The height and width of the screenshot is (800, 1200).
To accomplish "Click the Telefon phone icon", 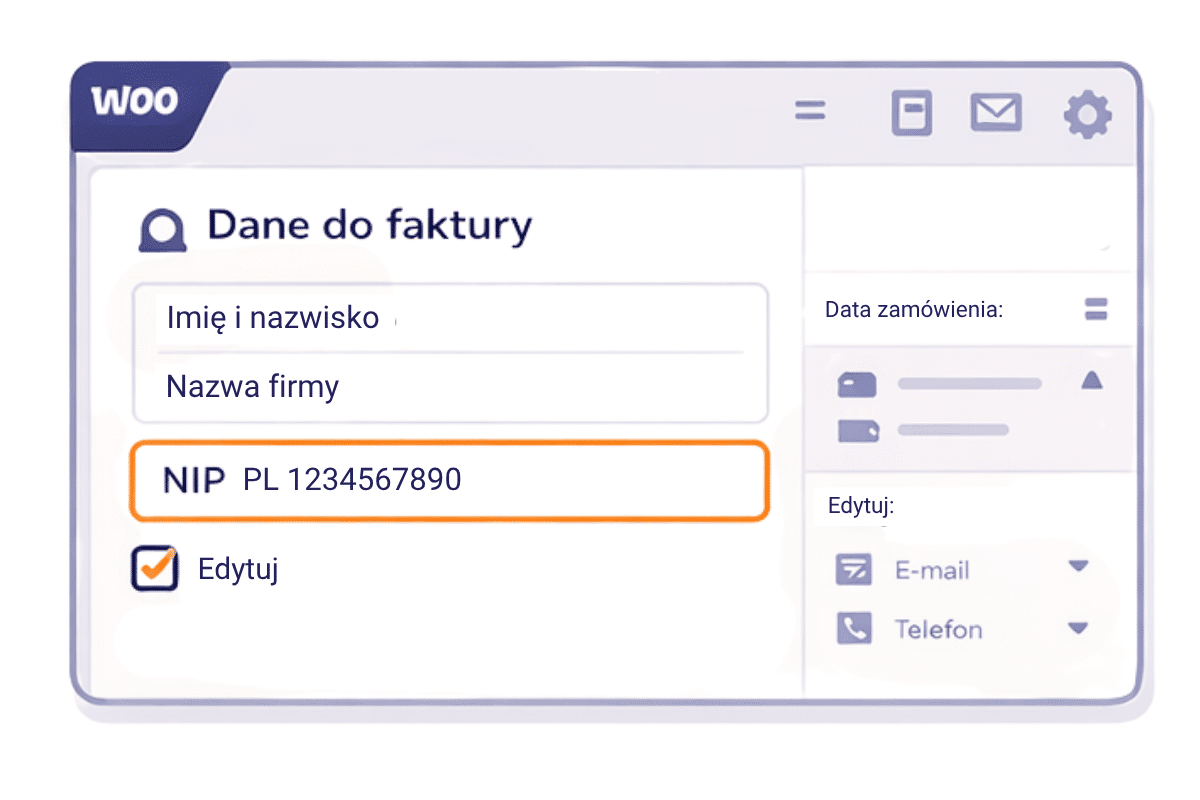I will (853, 628).
